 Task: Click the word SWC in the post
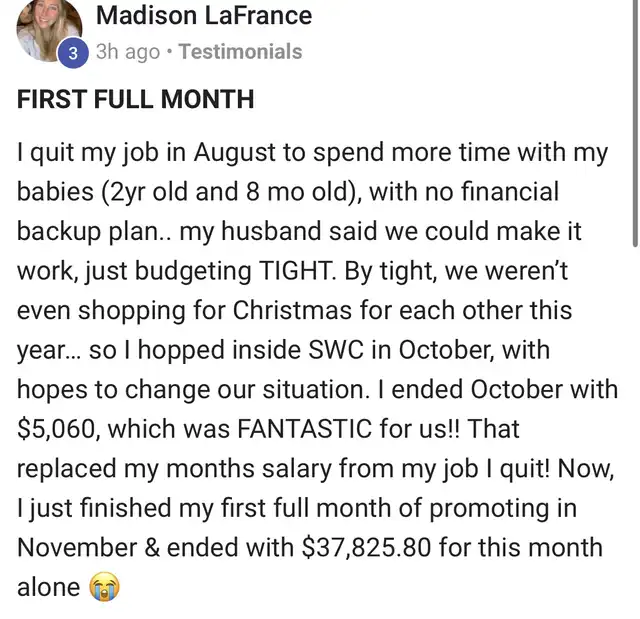point(336,350)
